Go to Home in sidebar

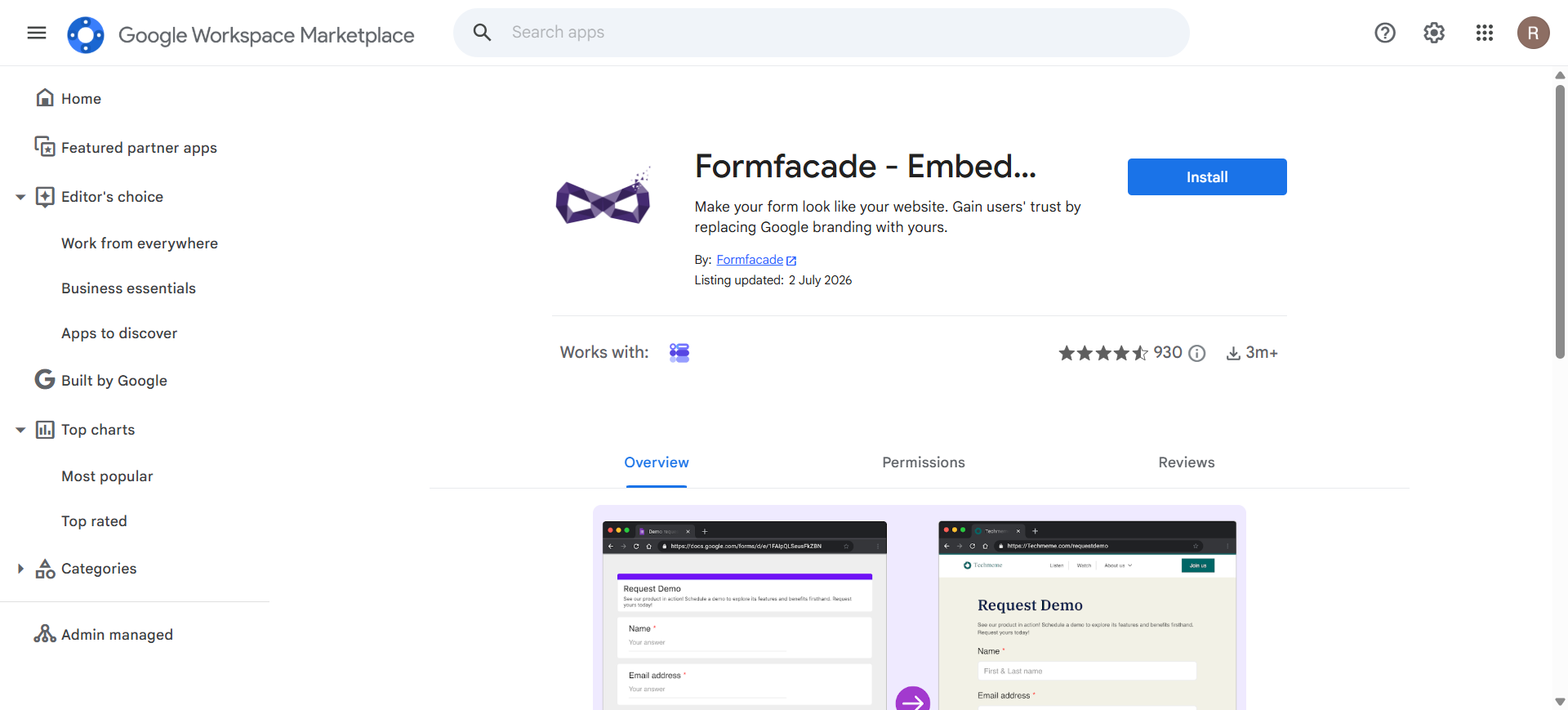(x=81, y=99)
